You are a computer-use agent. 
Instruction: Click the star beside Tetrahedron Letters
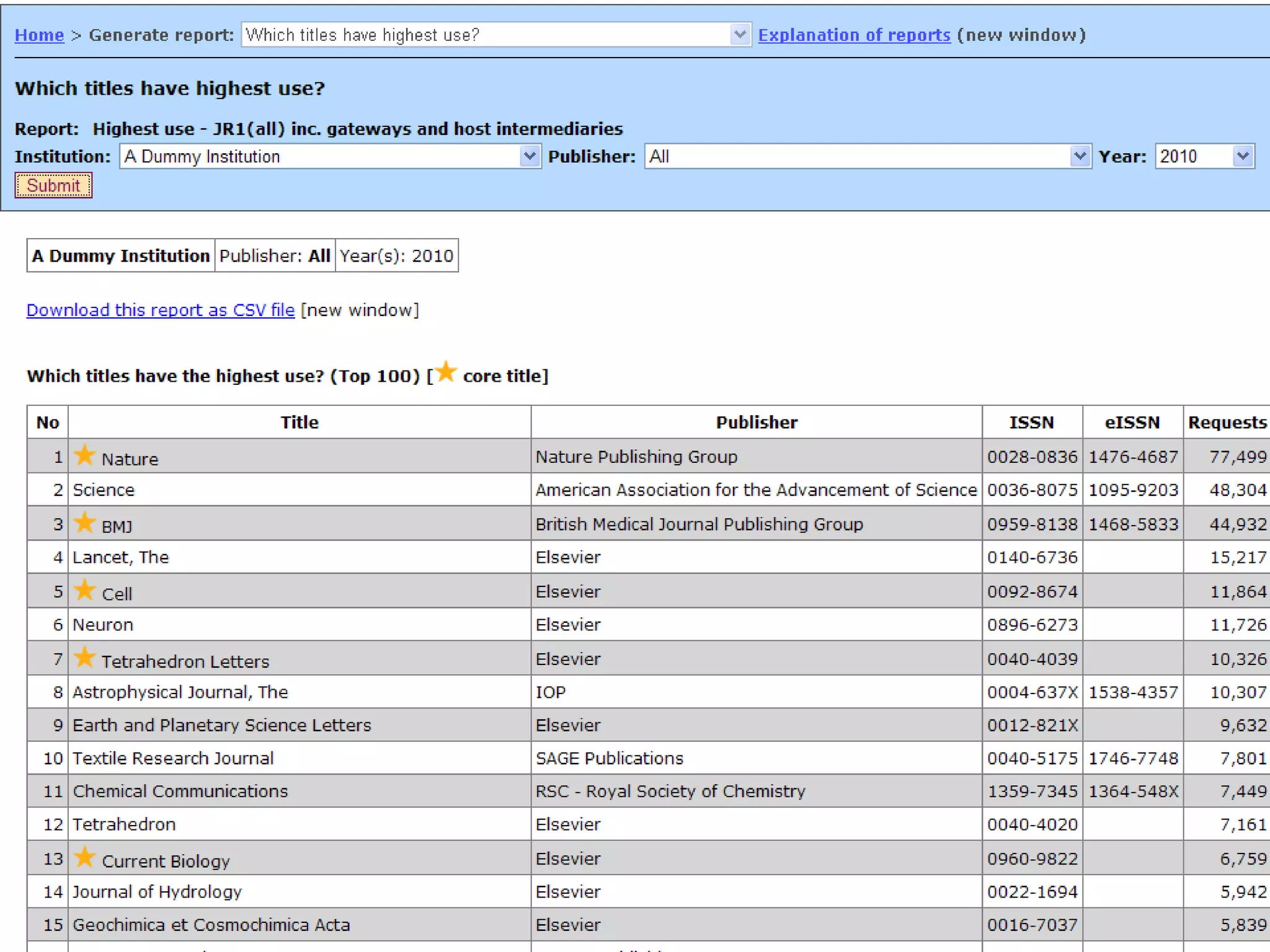click(84, 658)
